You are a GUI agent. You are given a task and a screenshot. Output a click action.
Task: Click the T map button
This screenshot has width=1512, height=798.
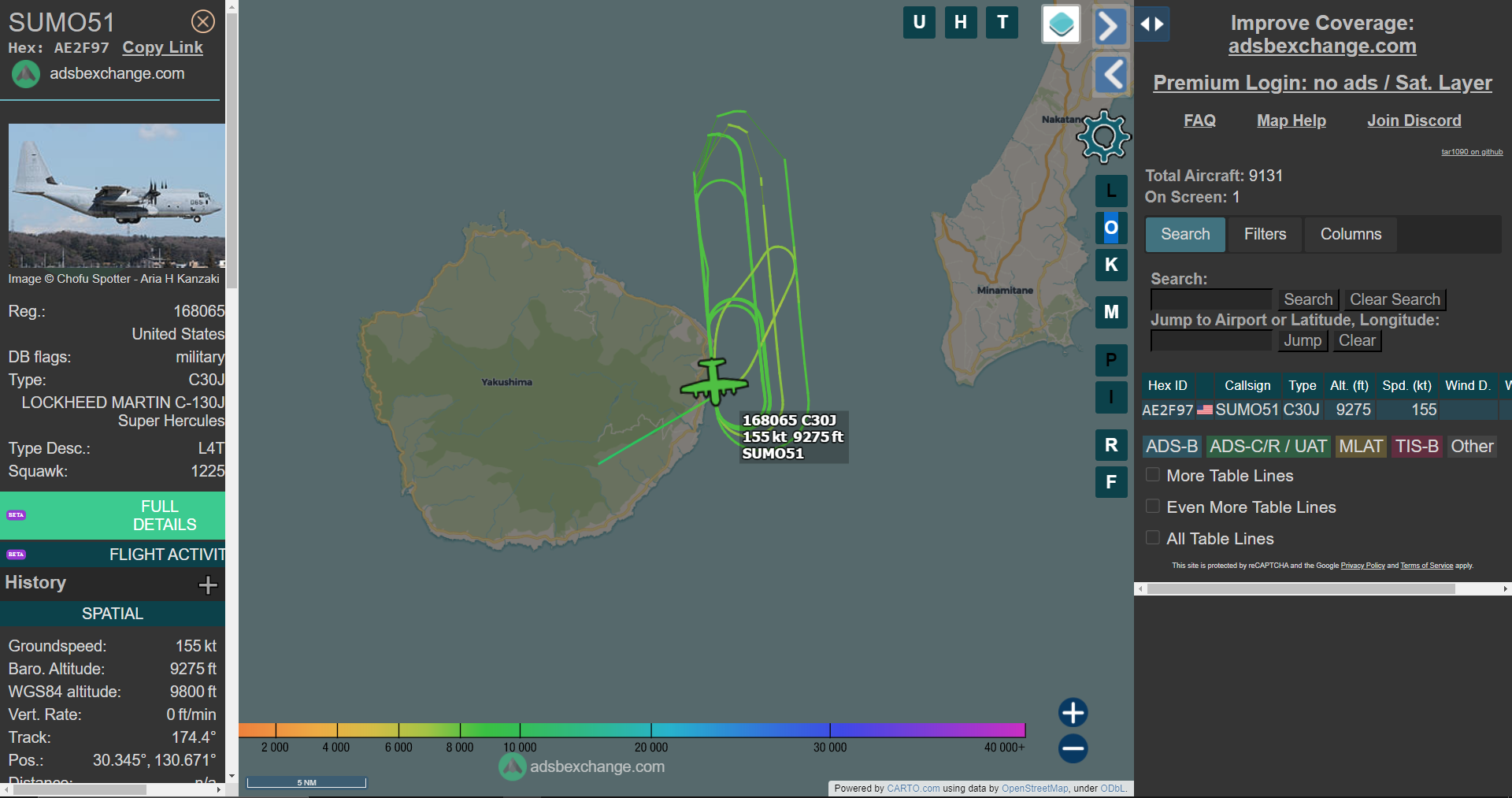[1002, 22]
